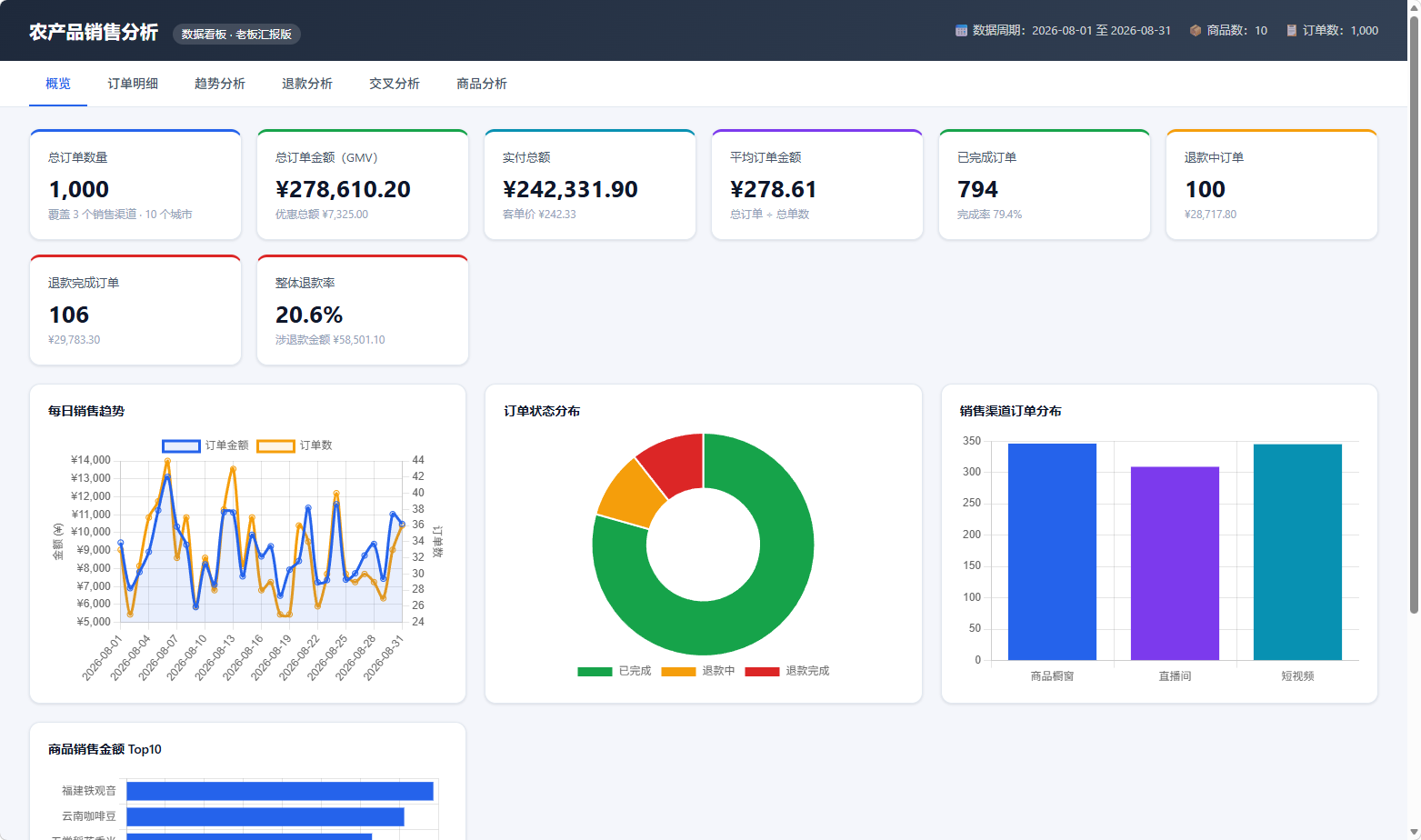Screen dimensions: 1421x840
Task: Click the 福建铁观音 bar in Top10 chart
Action: click(x=280, y=791)
